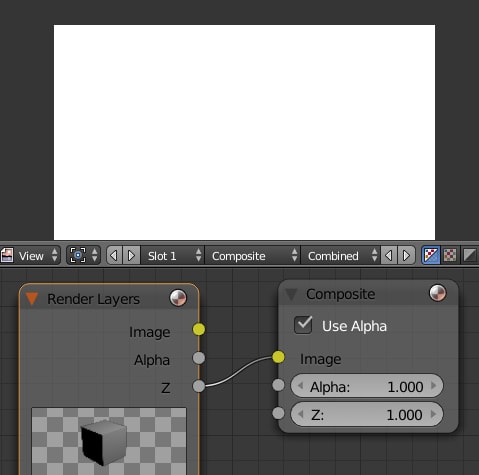This screenshot has width=479, height=475.
Task: Enable Color and Alpha display mode
Action: (x=431, y=256)
